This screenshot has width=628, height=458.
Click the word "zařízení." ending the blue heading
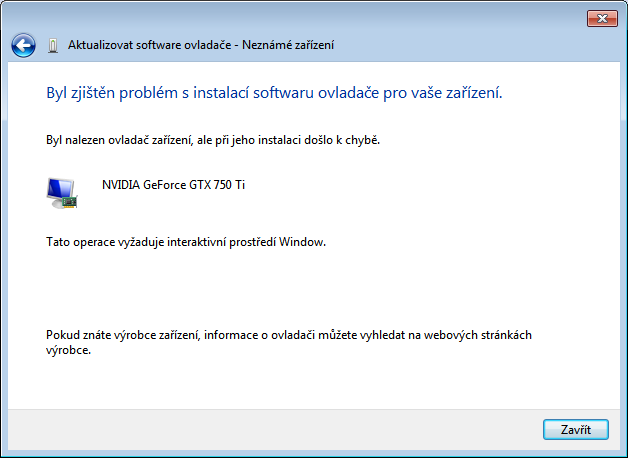(x=471, y=93)
